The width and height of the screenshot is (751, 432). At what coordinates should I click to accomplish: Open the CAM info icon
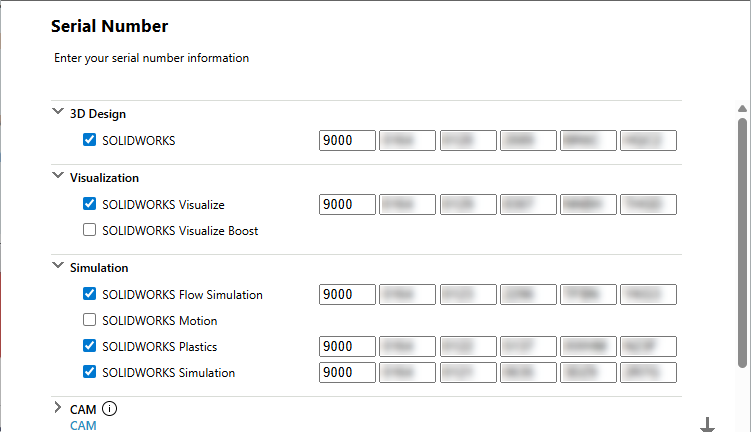110,409
